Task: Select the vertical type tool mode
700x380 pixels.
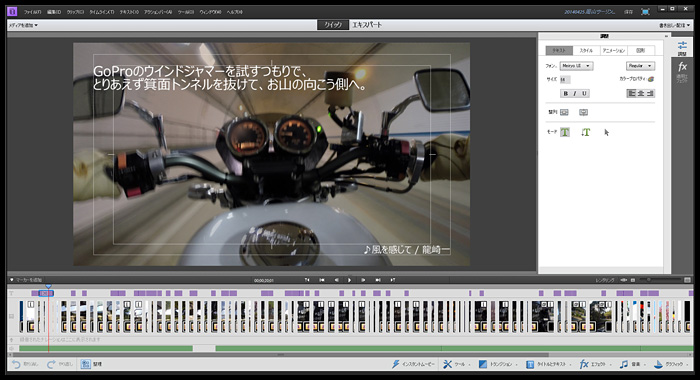Action: click(585, 132)
